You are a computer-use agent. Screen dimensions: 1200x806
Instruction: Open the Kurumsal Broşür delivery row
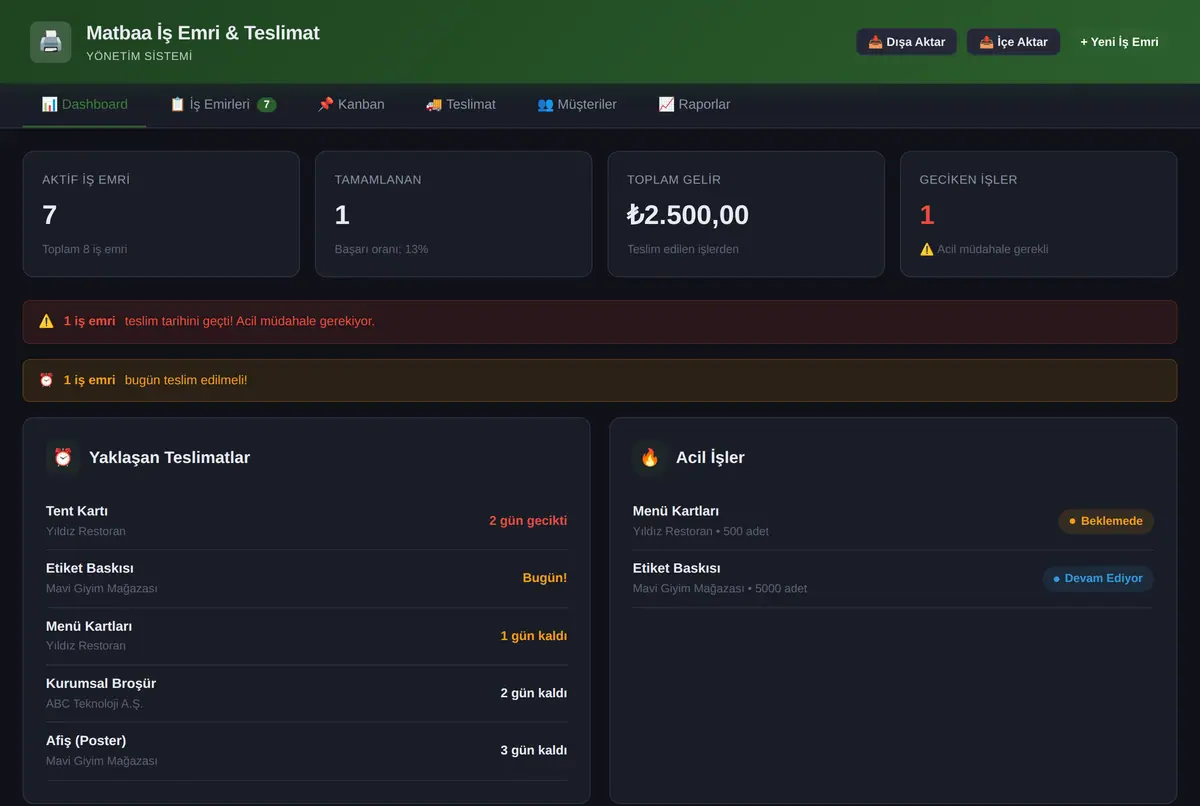[307, 693]
